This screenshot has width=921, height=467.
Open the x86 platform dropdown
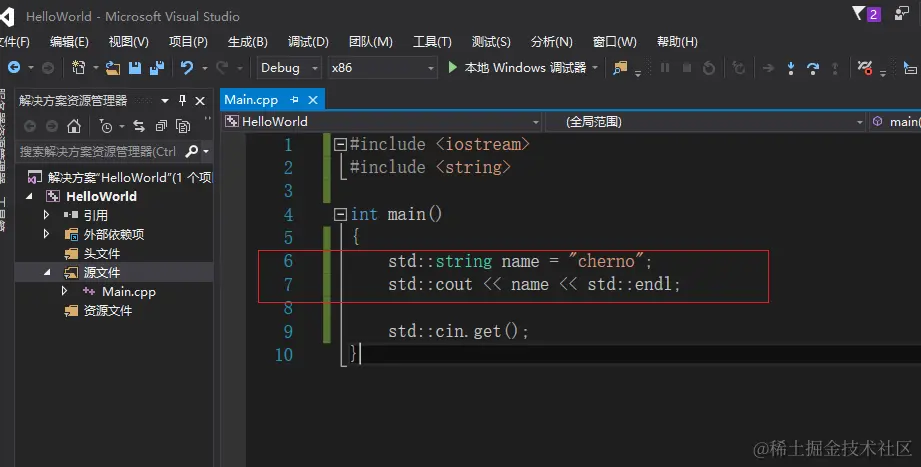click(x=431, y=68)
